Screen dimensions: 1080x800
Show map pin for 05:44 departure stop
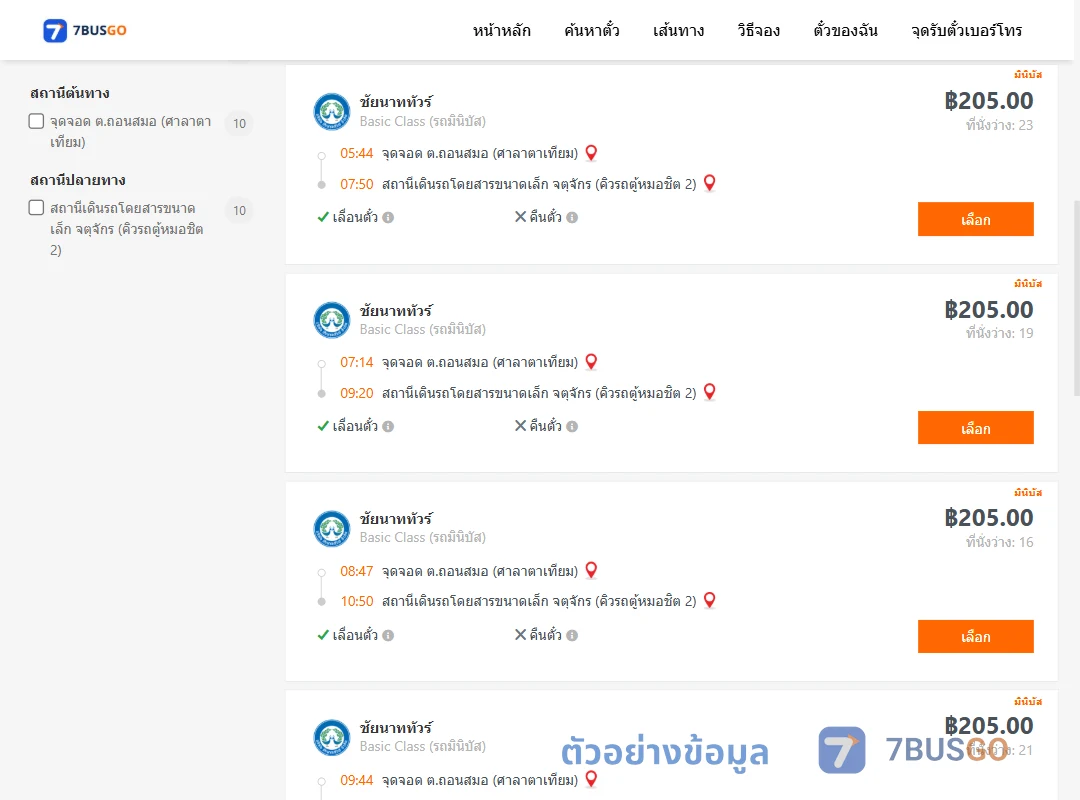pos(591,153)
